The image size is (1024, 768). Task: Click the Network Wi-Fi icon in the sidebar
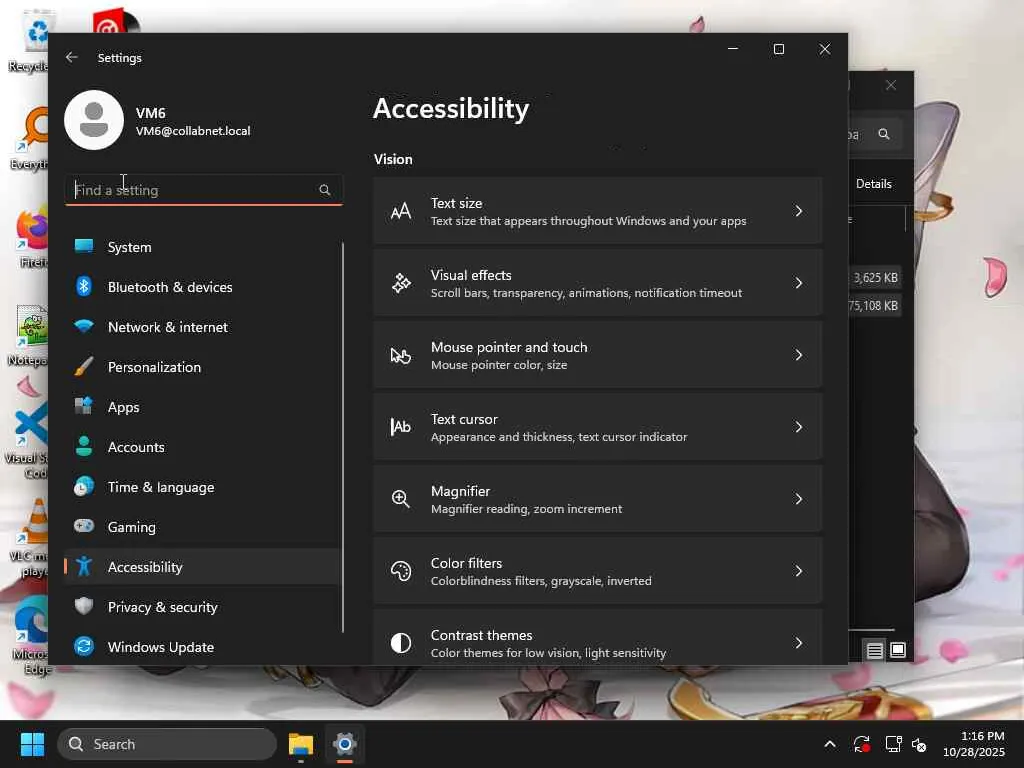coord(84,326)
